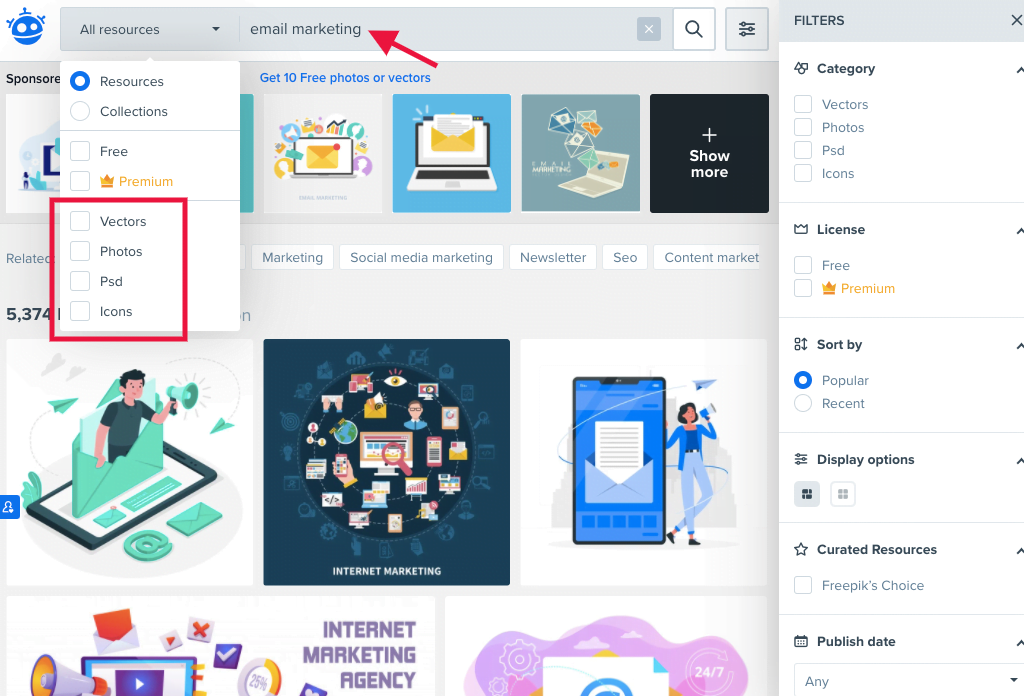Click the License crown outline icon
This screenshot has width=1024, height=696.
(x=801, y=229)
